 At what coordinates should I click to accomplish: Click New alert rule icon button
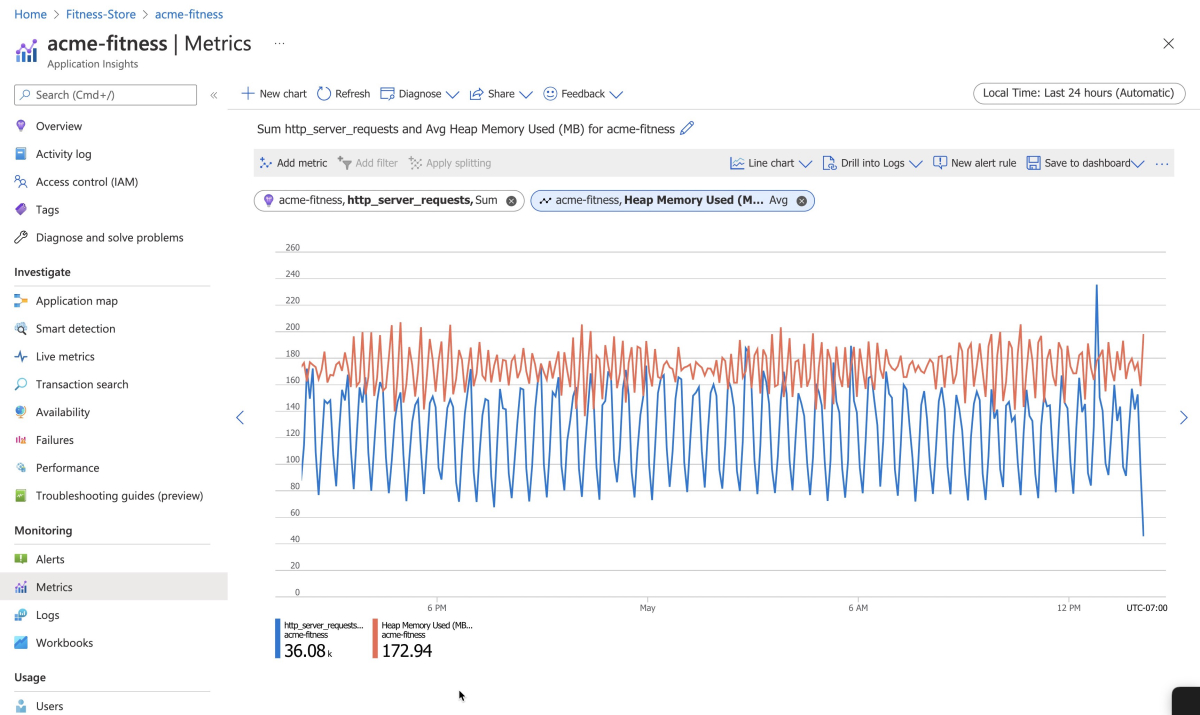click(x=940, y=163)
